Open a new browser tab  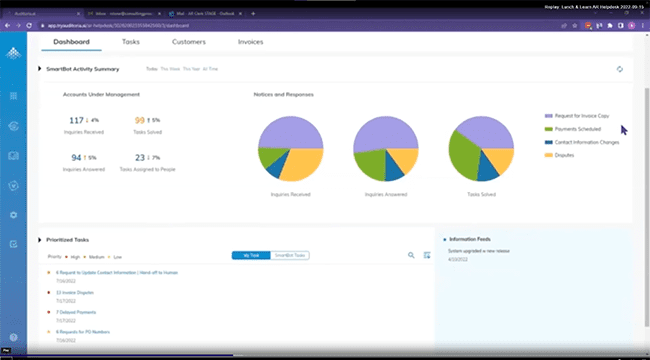(x=253, y=13)
